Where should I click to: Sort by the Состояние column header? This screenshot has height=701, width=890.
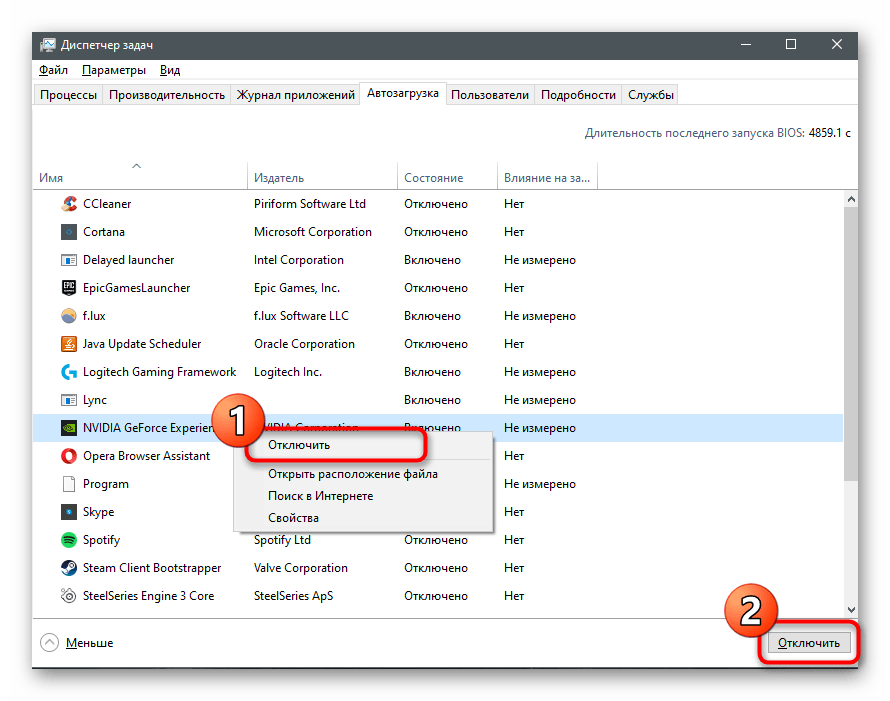coord(433,178)
